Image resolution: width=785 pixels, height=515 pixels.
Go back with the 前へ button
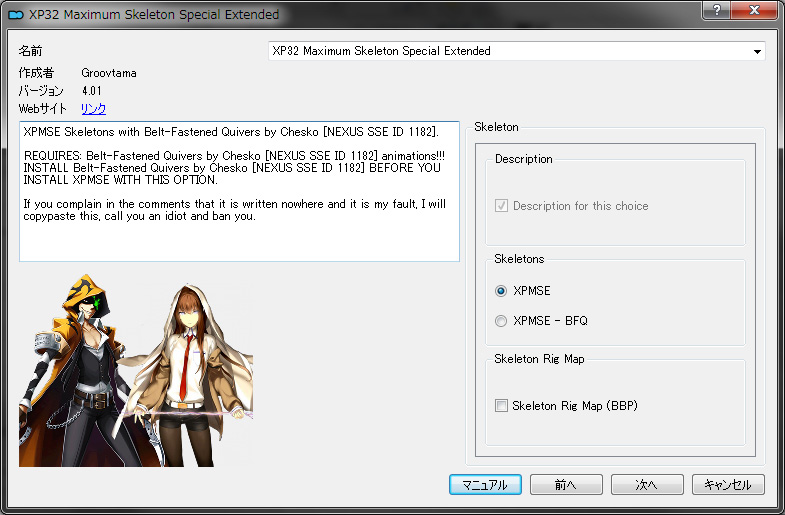[x=566, y=484]
